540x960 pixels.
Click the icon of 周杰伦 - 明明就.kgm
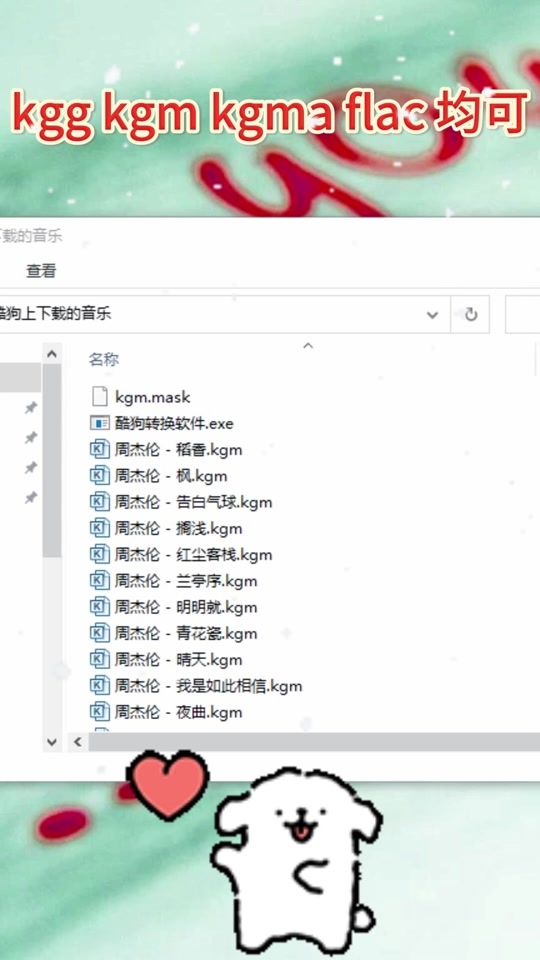(100, 607)
